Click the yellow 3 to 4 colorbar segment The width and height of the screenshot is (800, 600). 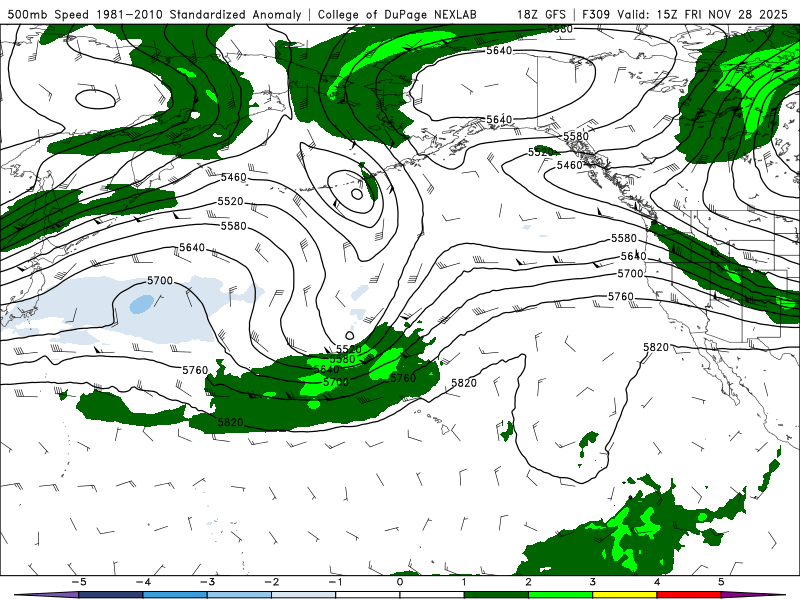pyautogui.click(x=624, y=595)
